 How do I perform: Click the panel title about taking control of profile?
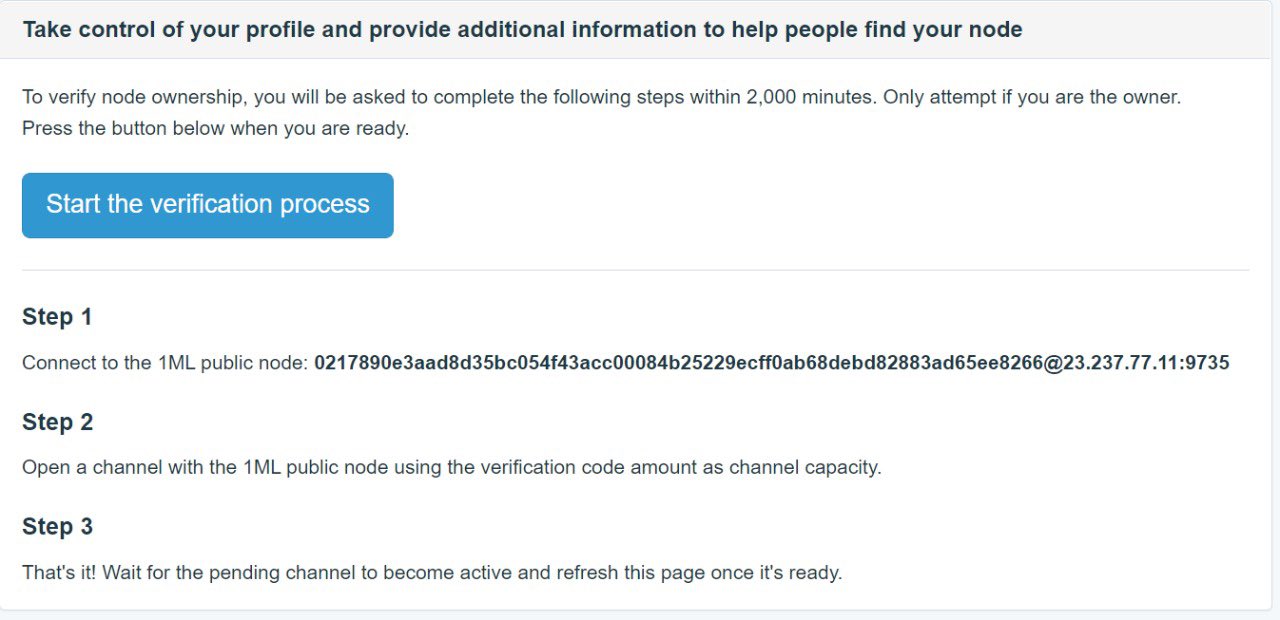click(522, 29)
